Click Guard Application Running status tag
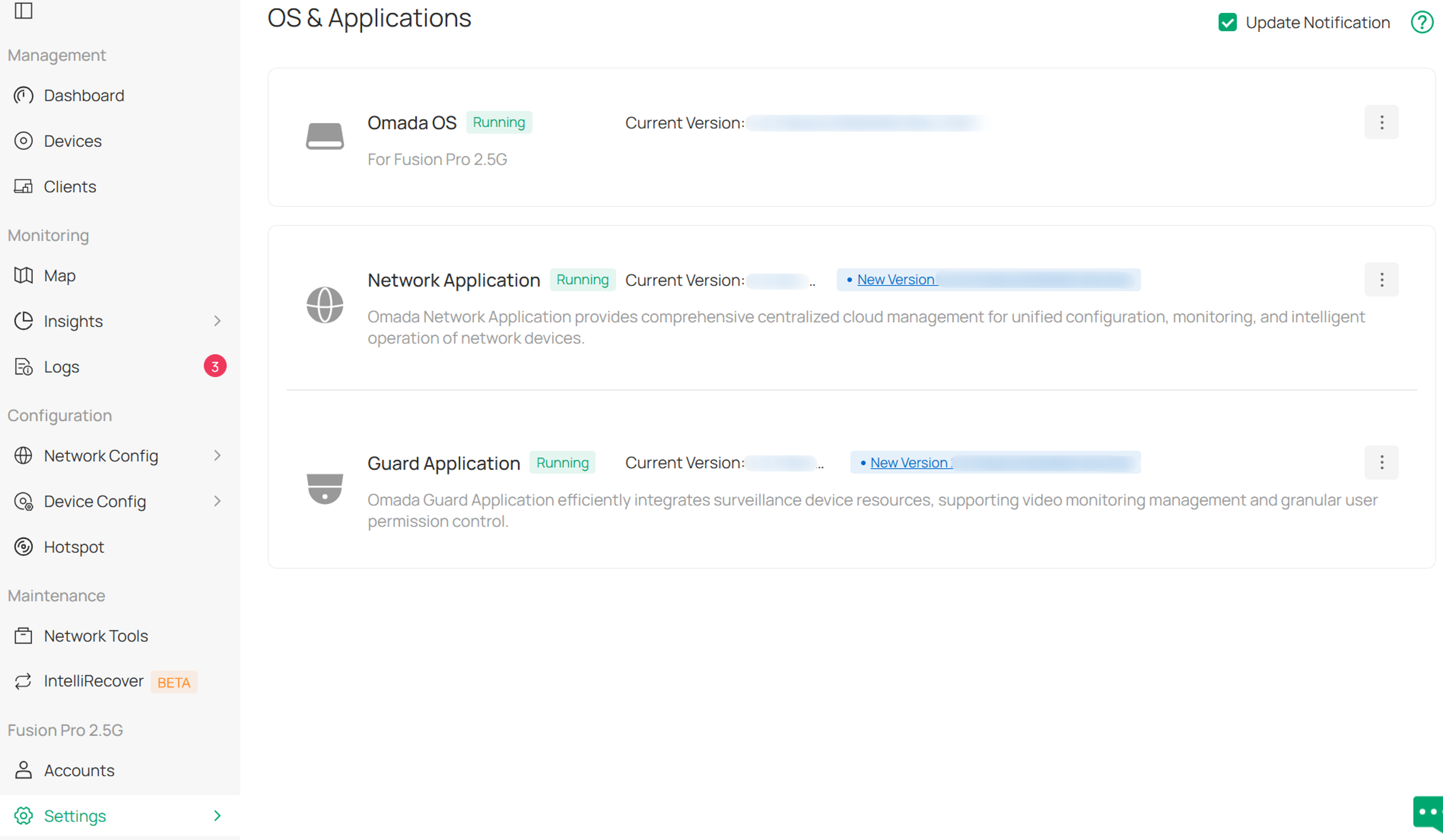 pos(562,462)
